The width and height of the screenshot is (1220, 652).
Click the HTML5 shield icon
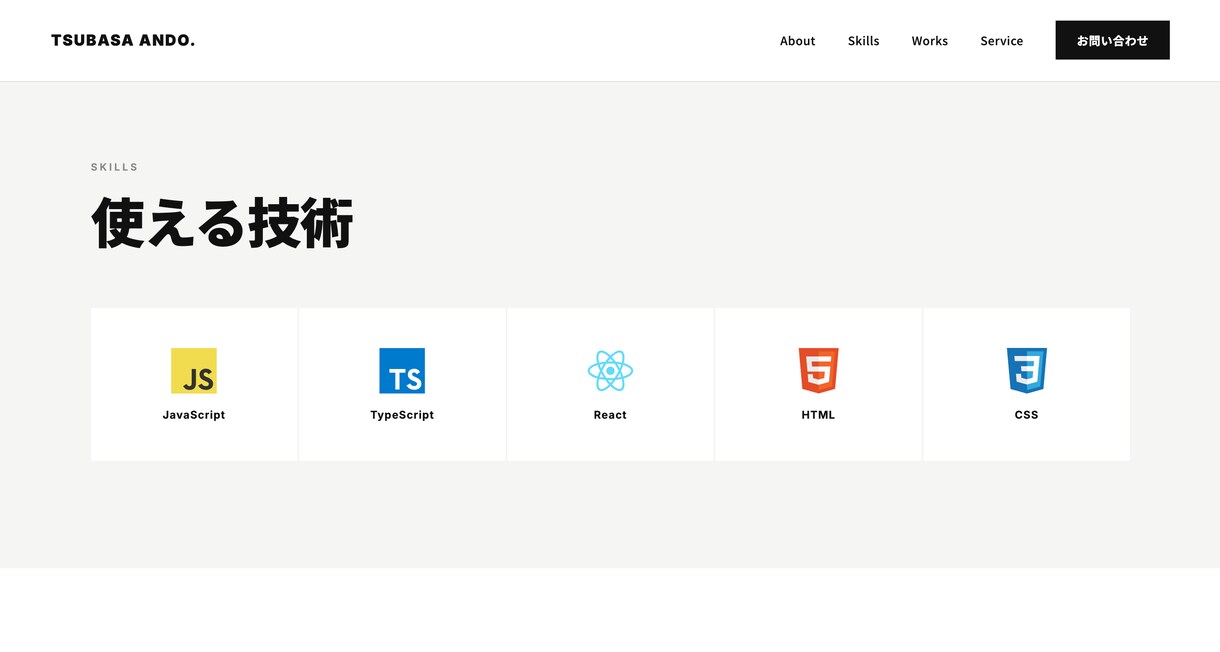[x=818, y=371]
